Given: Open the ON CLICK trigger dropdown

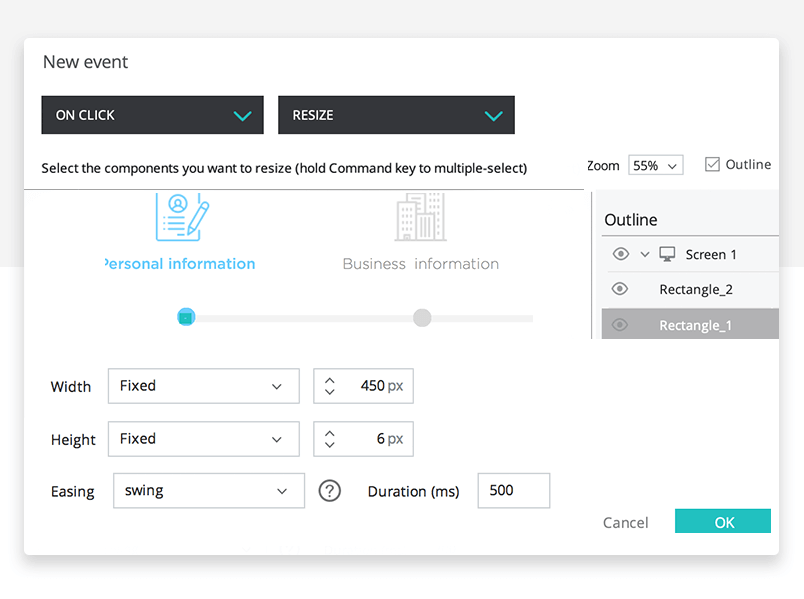Looking at the screenshot, I should pos(152,115).
